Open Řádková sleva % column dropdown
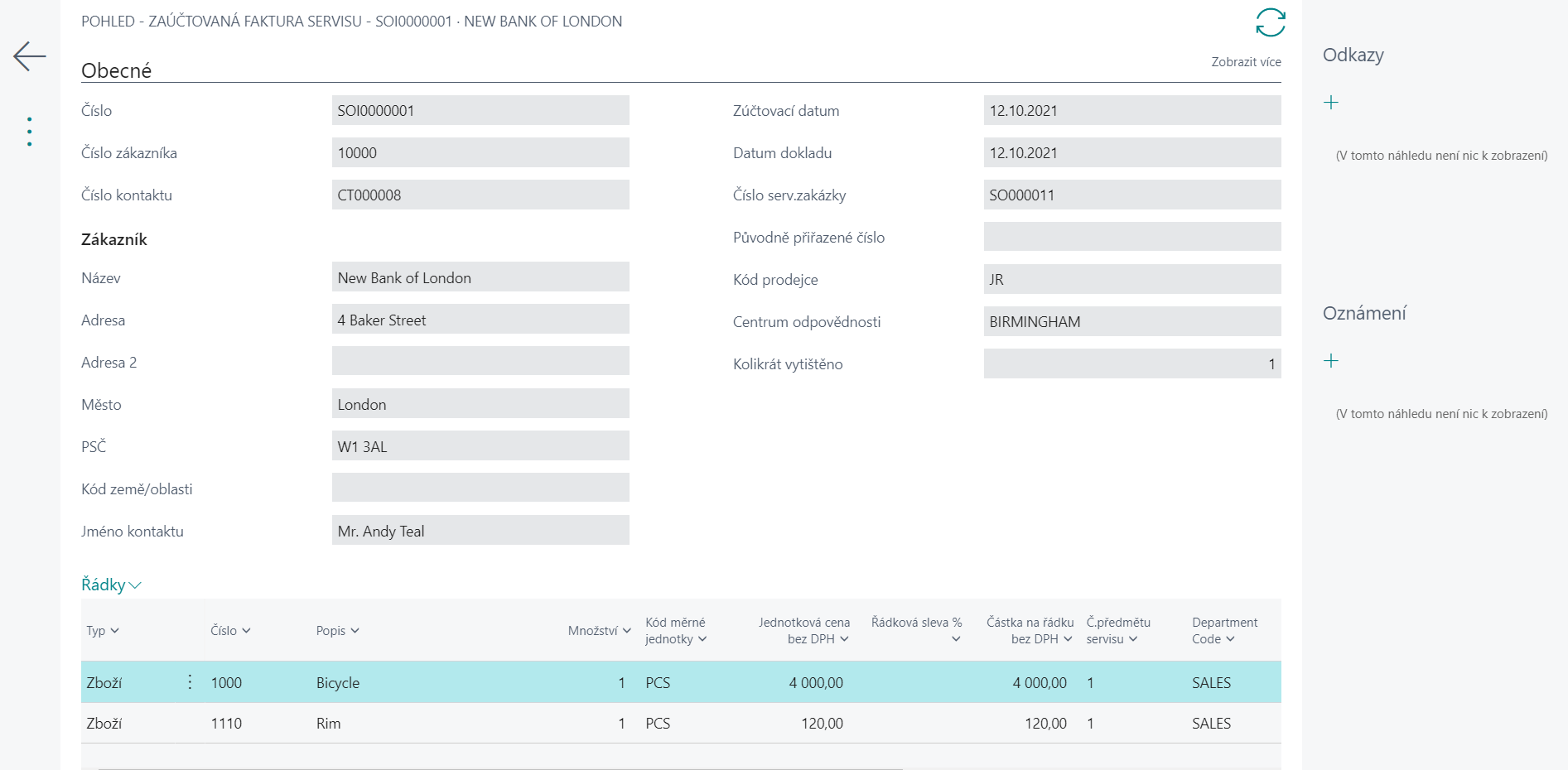Viewport: 1568px width, 770px height. (x=917, y=631)
